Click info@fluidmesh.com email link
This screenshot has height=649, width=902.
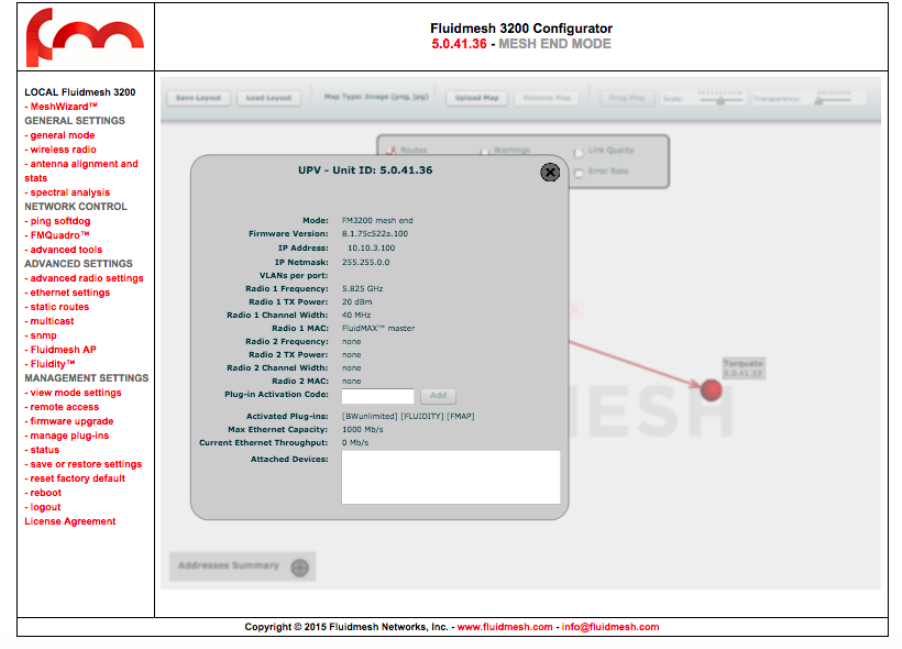point(610,627)
